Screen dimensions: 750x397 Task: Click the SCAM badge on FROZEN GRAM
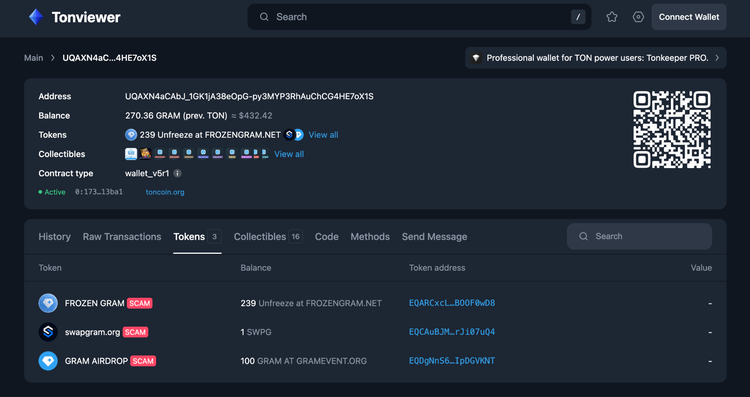point(140,303)
